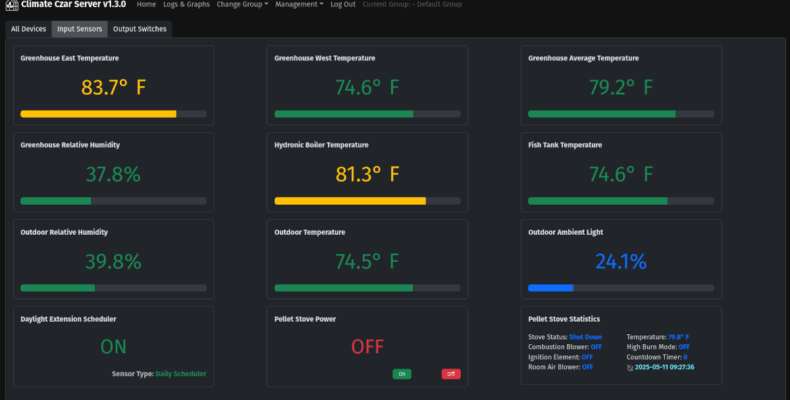Click the Countdown Timer 0 value

(x=685, y=357)
